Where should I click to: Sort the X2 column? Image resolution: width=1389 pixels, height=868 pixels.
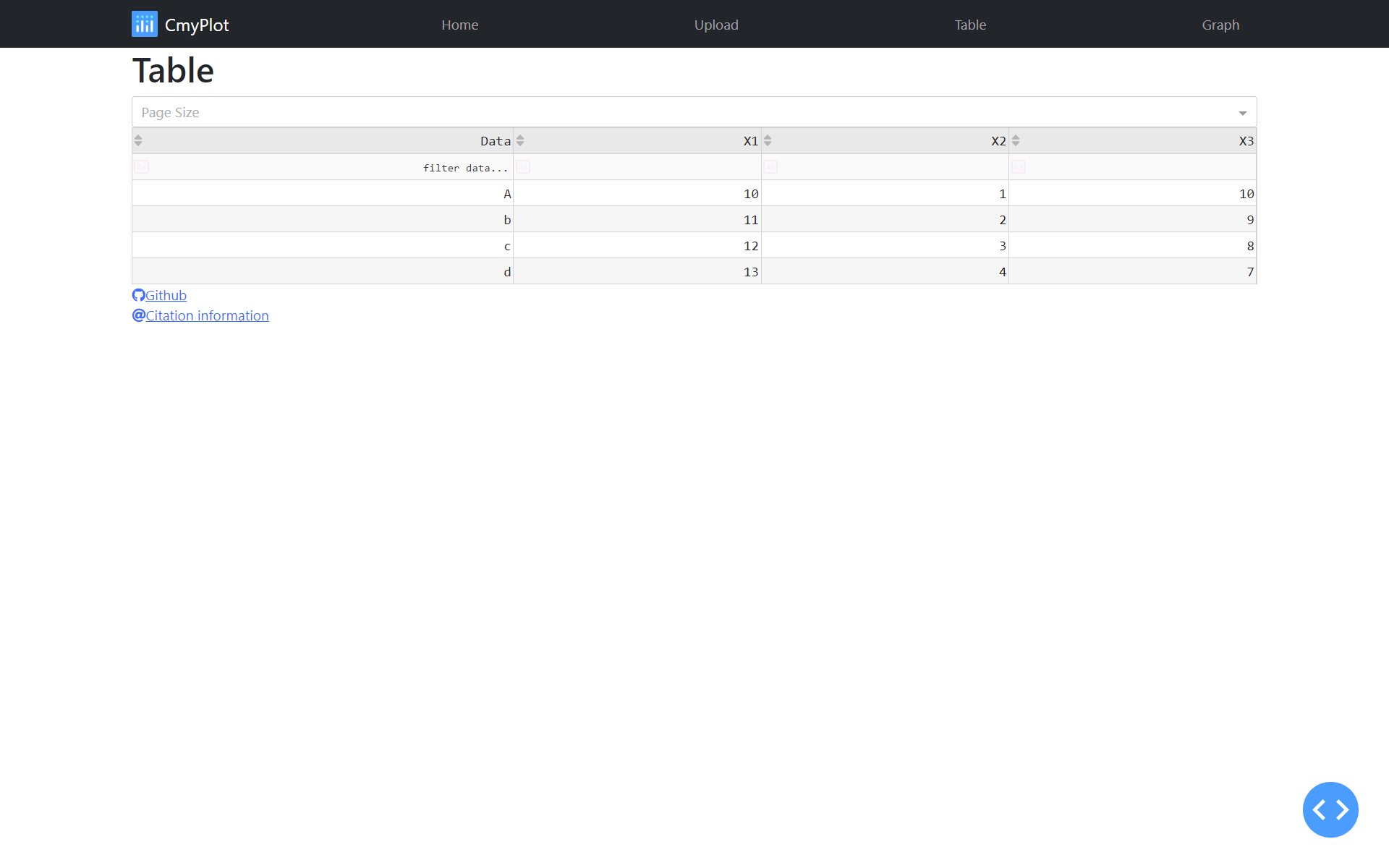768,140
